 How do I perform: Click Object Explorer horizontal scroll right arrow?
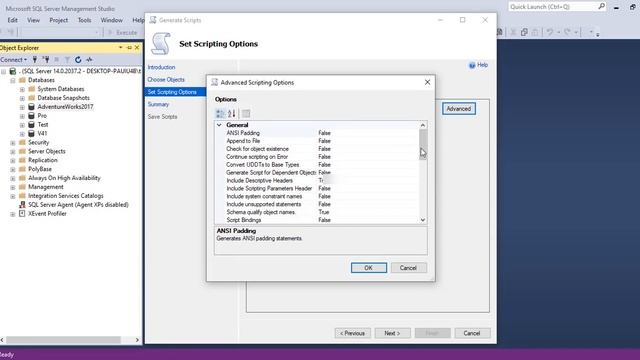pos(137,340)
